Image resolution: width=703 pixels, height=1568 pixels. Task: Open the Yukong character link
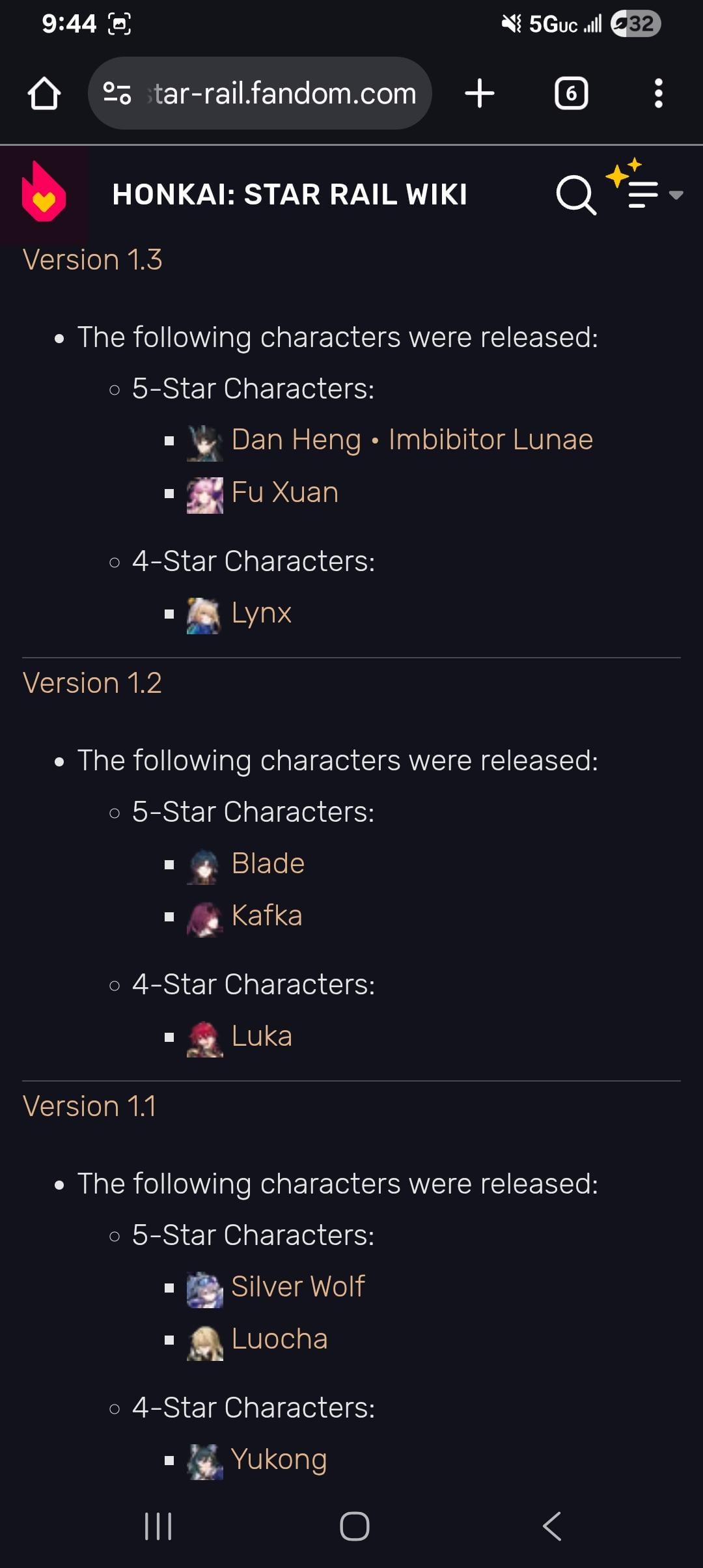click(279, 1459)
